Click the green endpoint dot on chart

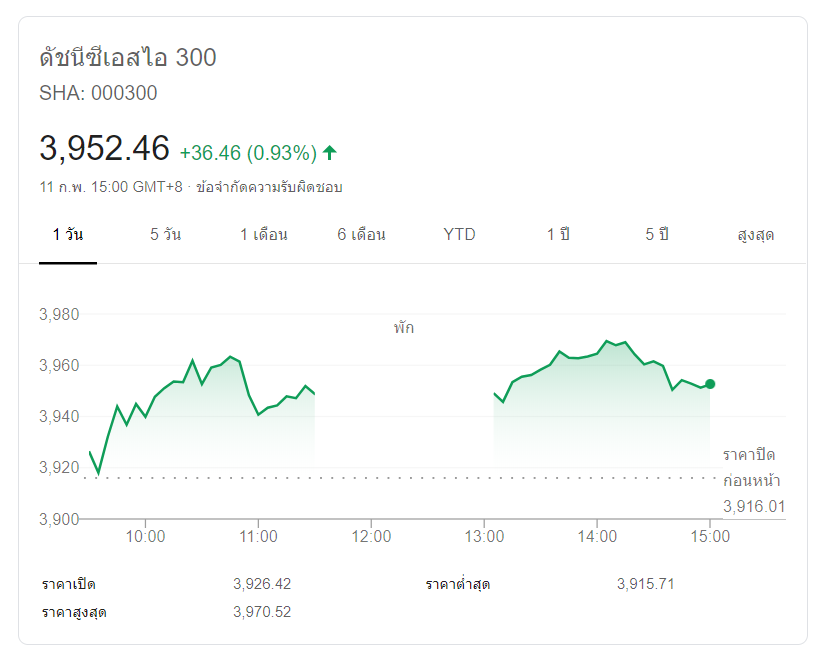click(x=710, y=384)
